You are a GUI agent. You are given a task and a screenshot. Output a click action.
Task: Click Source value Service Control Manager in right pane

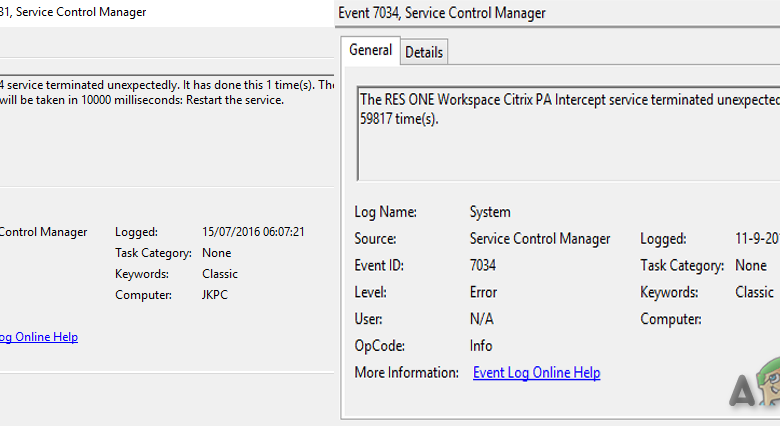click(x=539, y=239)
